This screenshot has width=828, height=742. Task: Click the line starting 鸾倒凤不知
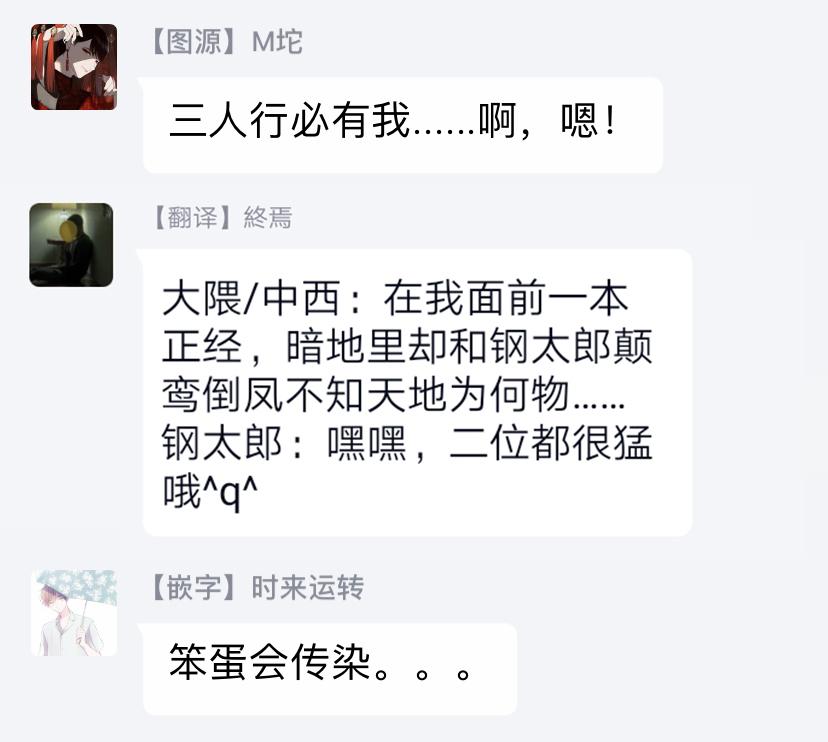tap(393, 395)
